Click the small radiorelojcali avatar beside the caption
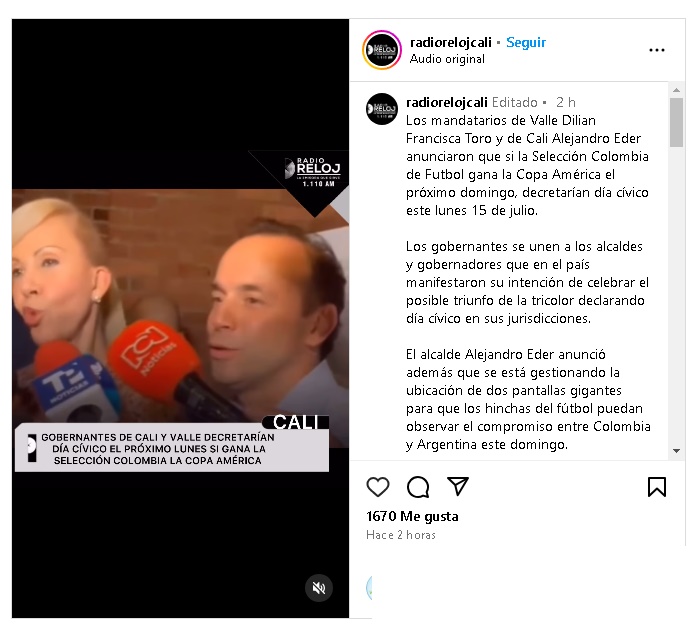 coord(382,109)
